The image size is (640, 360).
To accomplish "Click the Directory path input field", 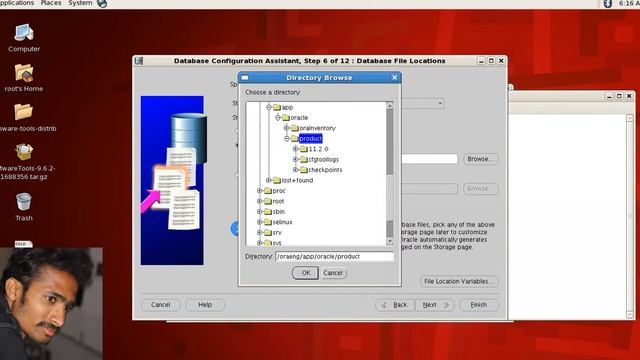I will 334,256.
